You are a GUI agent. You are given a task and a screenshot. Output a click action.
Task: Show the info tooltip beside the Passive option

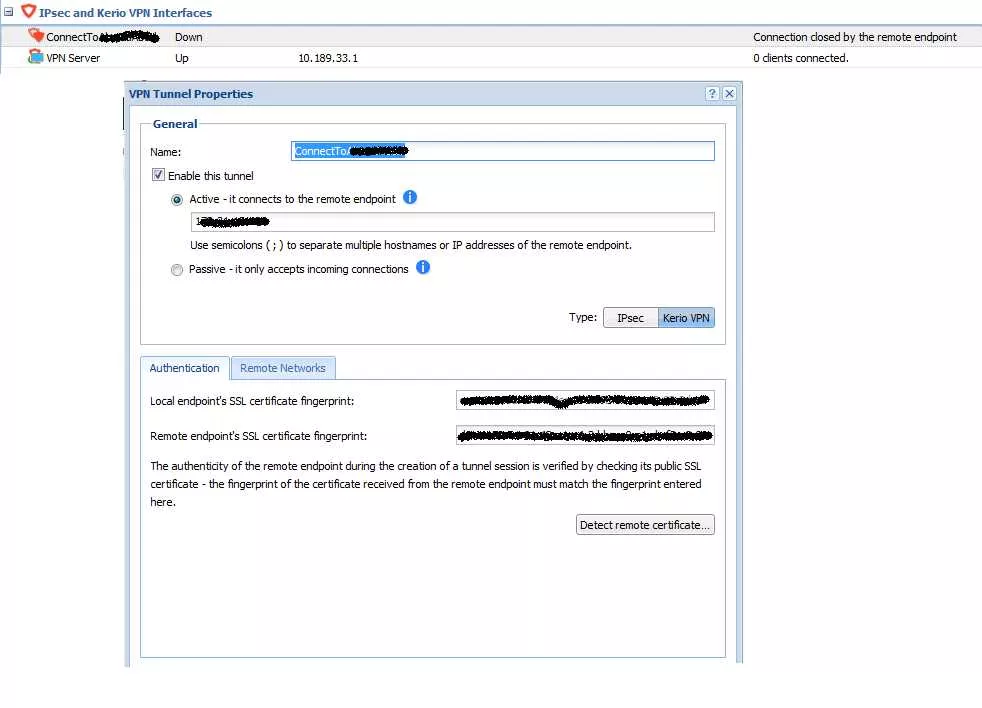[423, 268]
